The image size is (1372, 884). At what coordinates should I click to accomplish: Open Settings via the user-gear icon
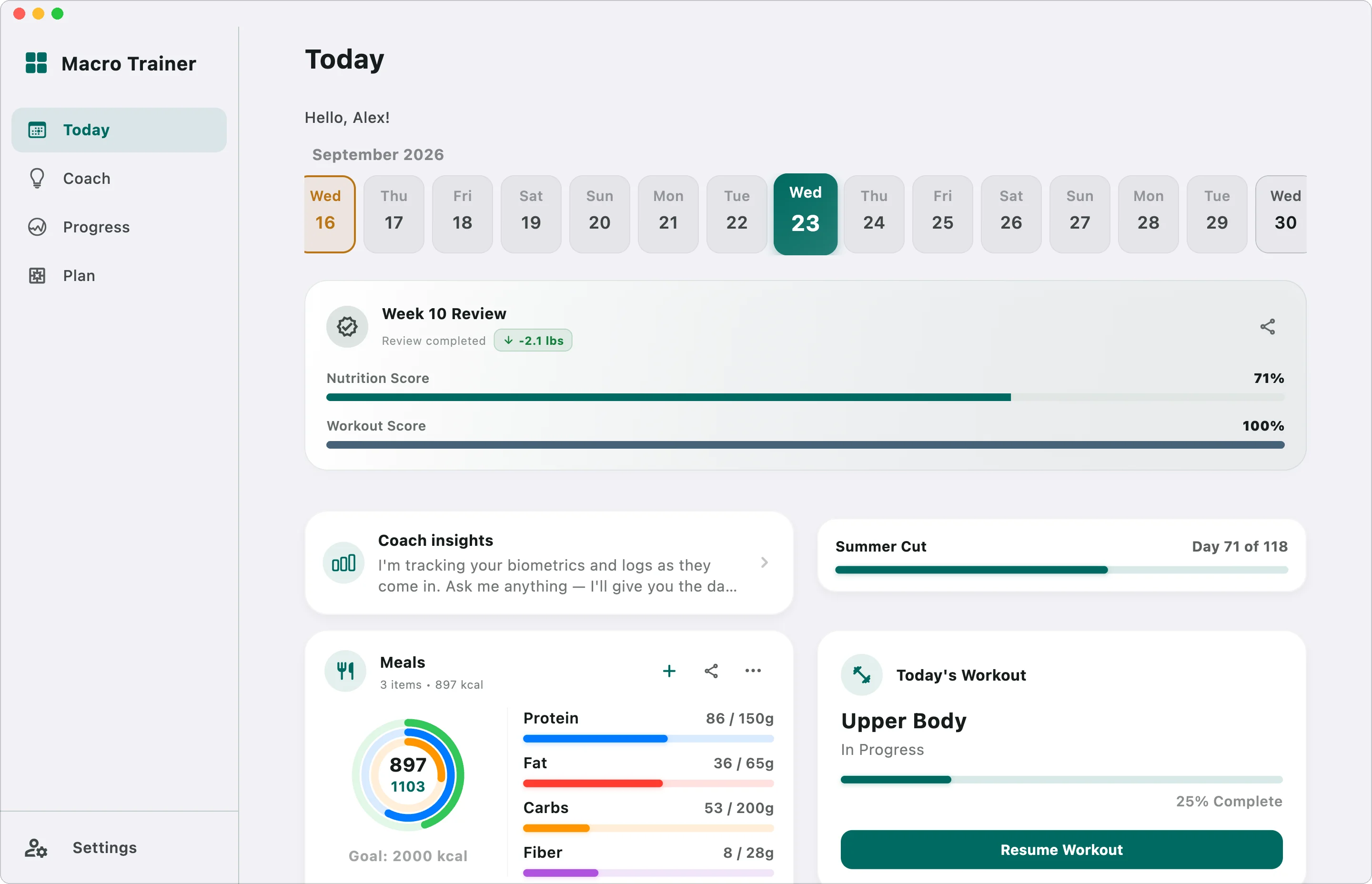coord(36,848)
